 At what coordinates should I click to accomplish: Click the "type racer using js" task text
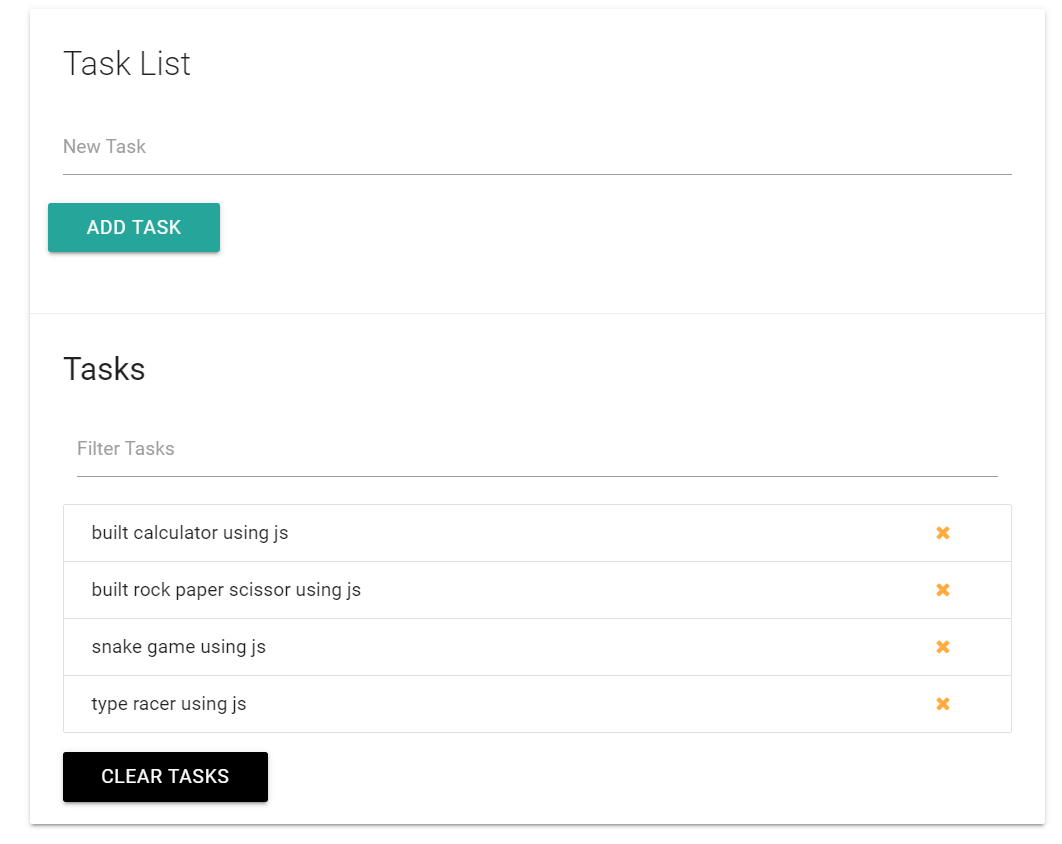pos(166,703)
